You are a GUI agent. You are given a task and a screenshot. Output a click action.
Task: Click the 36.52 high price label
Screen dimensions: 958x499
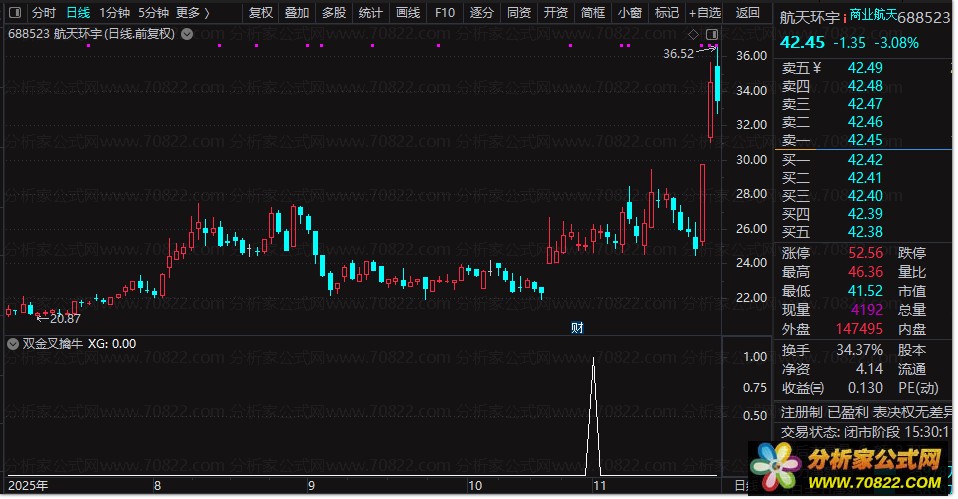point(679,54)
